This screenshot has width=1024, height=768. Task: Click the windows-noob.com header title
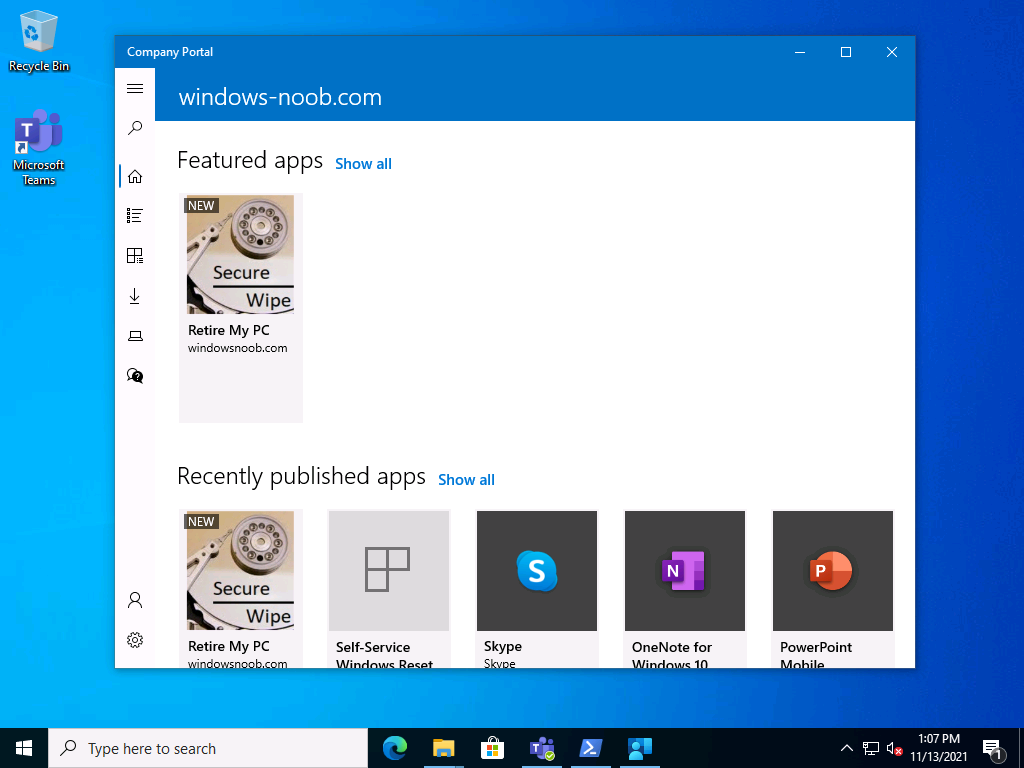click(x=280, y=97)
